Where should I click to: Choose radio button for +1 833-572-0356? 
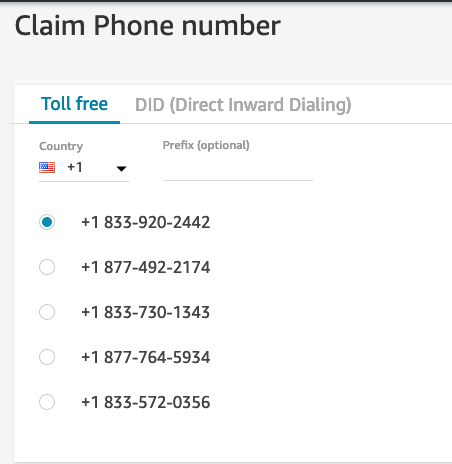click(47, 402)
